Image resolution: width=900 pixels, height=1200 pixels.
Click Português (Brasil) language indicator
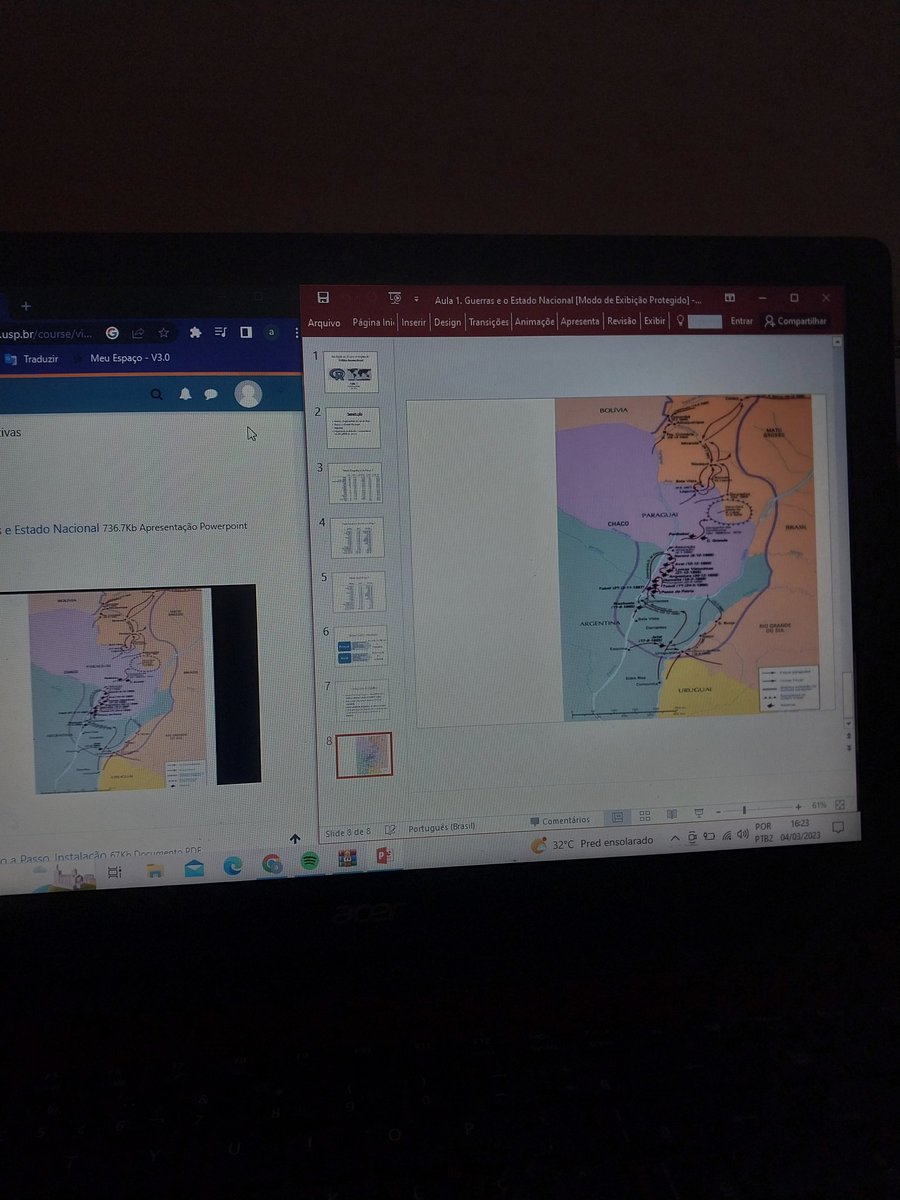[x=441, y=828]
